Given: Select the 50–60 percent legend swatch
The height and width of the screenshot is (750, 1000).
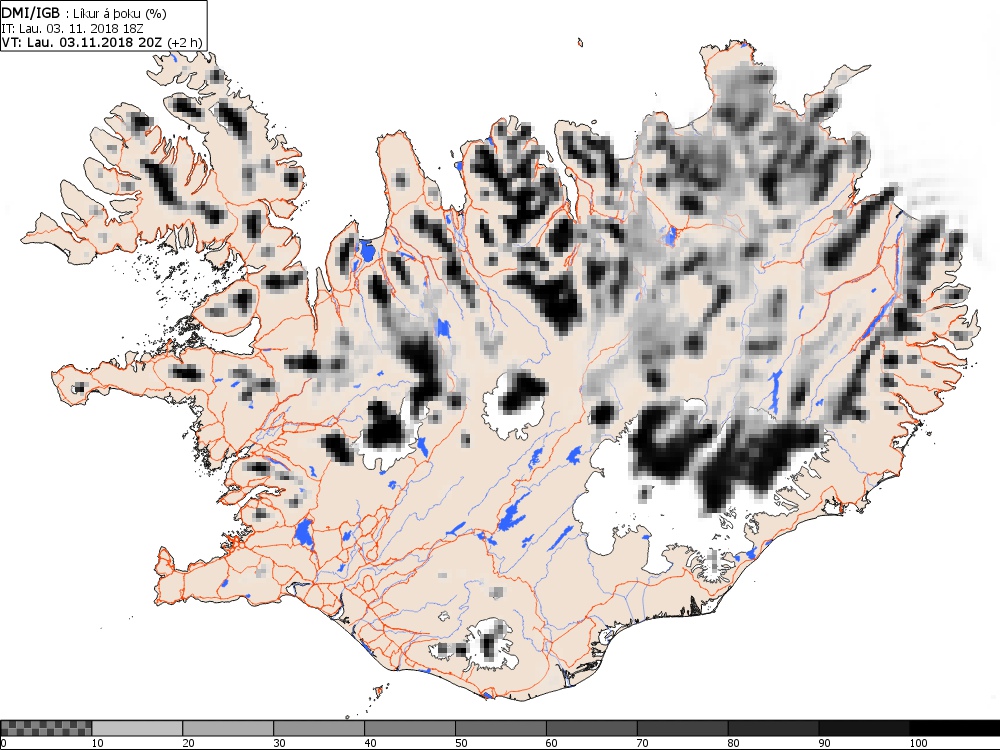Looking at the screenshot, I should point(501,728).
